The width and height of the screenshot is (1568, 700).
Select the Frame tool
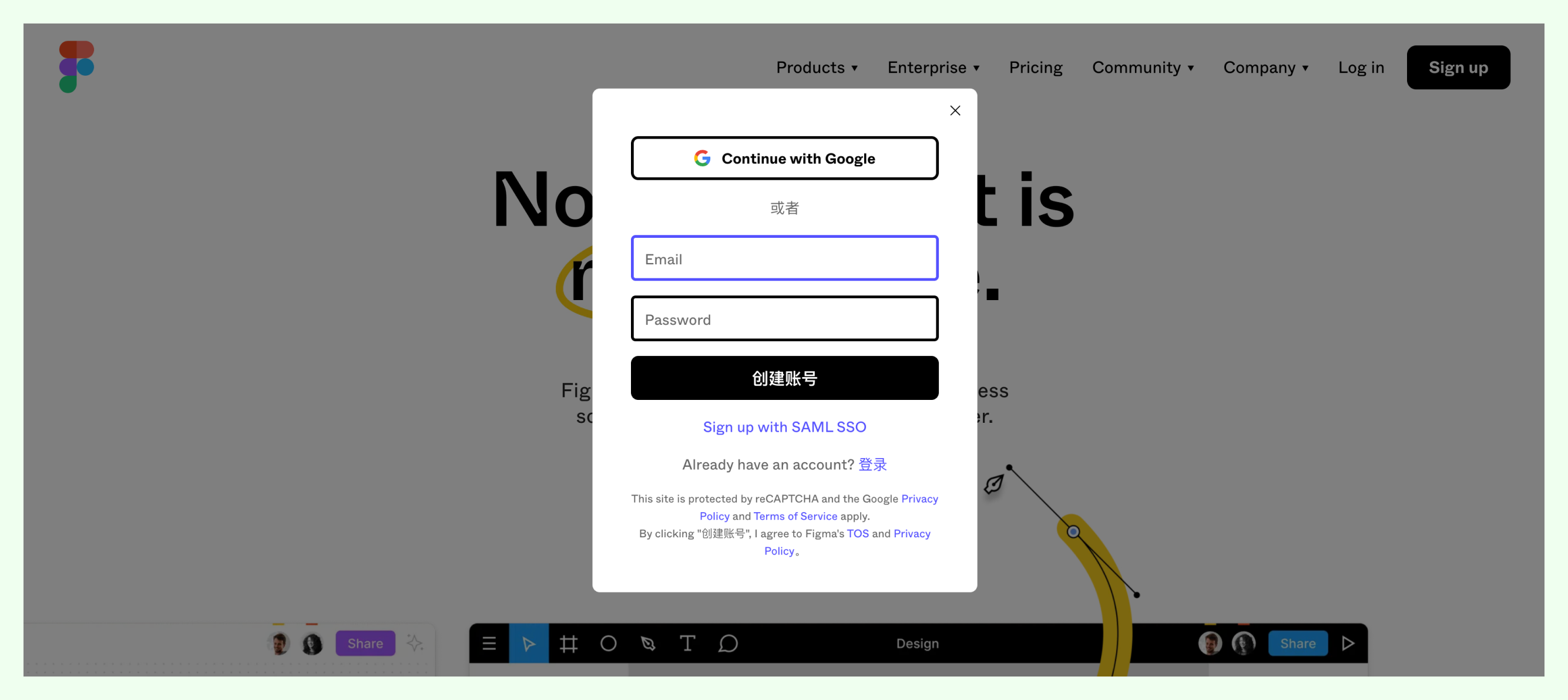tap(569, 644)
